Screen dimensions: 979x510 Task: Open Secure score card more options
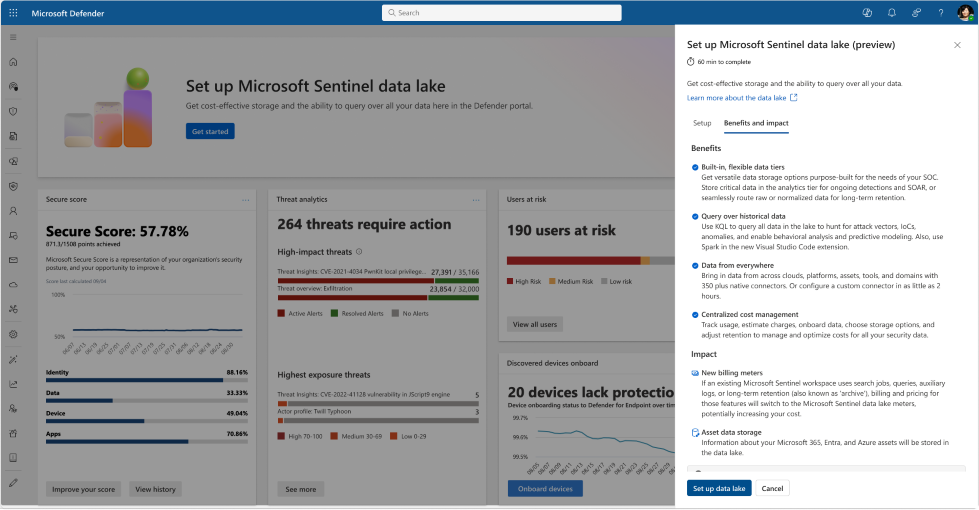245,200
